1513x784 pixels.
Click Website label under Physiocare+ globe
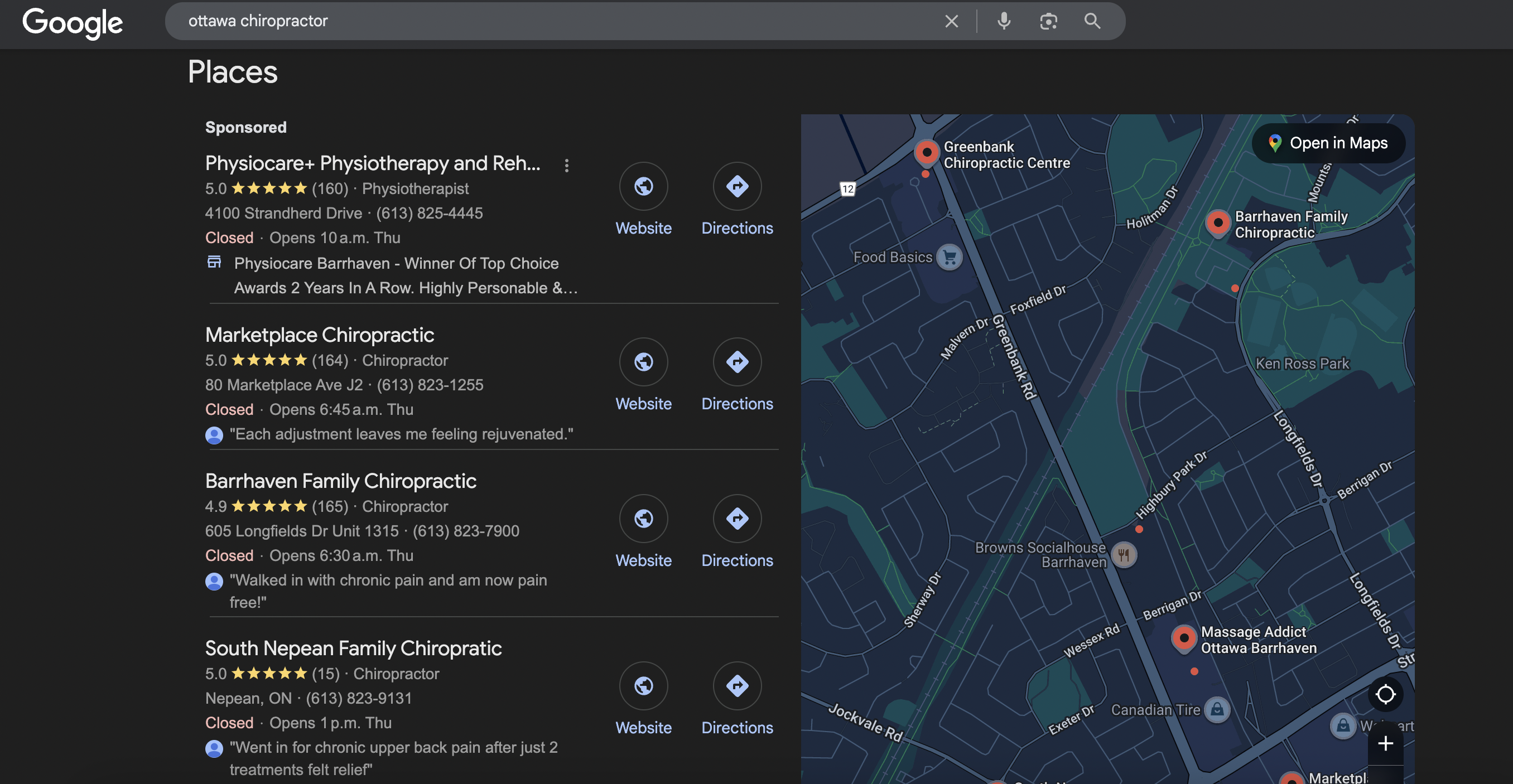coord(643,229)
